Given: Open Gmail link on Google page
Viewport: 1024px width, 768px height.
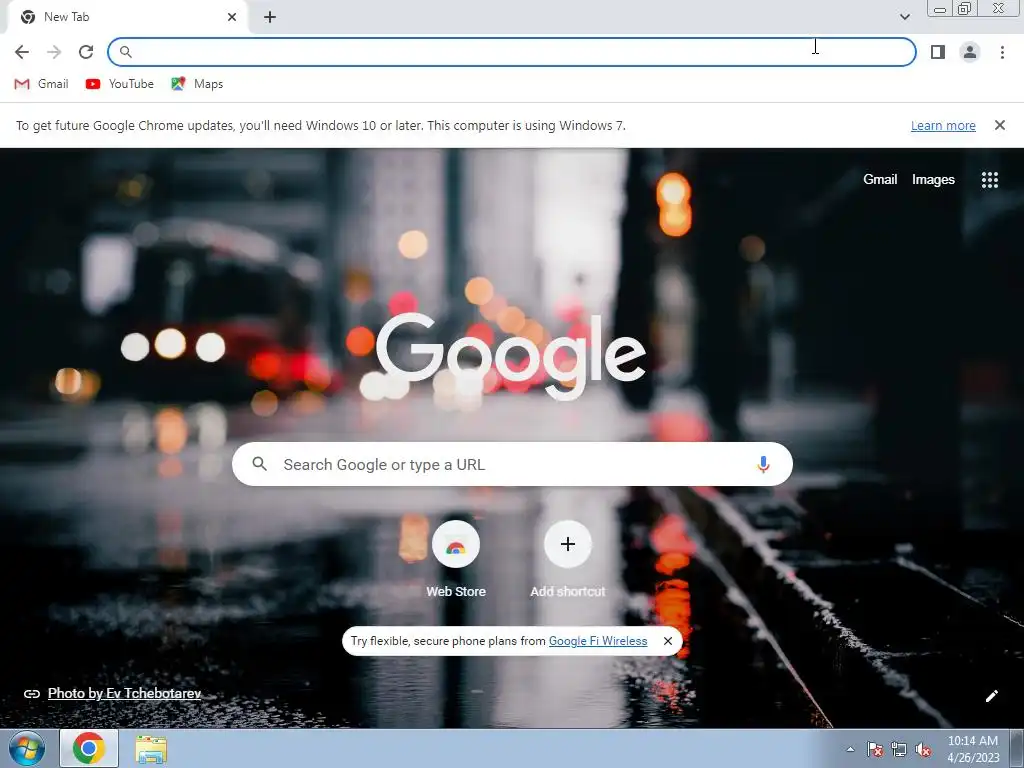Looking at the screenshot, I should [880, 180].
